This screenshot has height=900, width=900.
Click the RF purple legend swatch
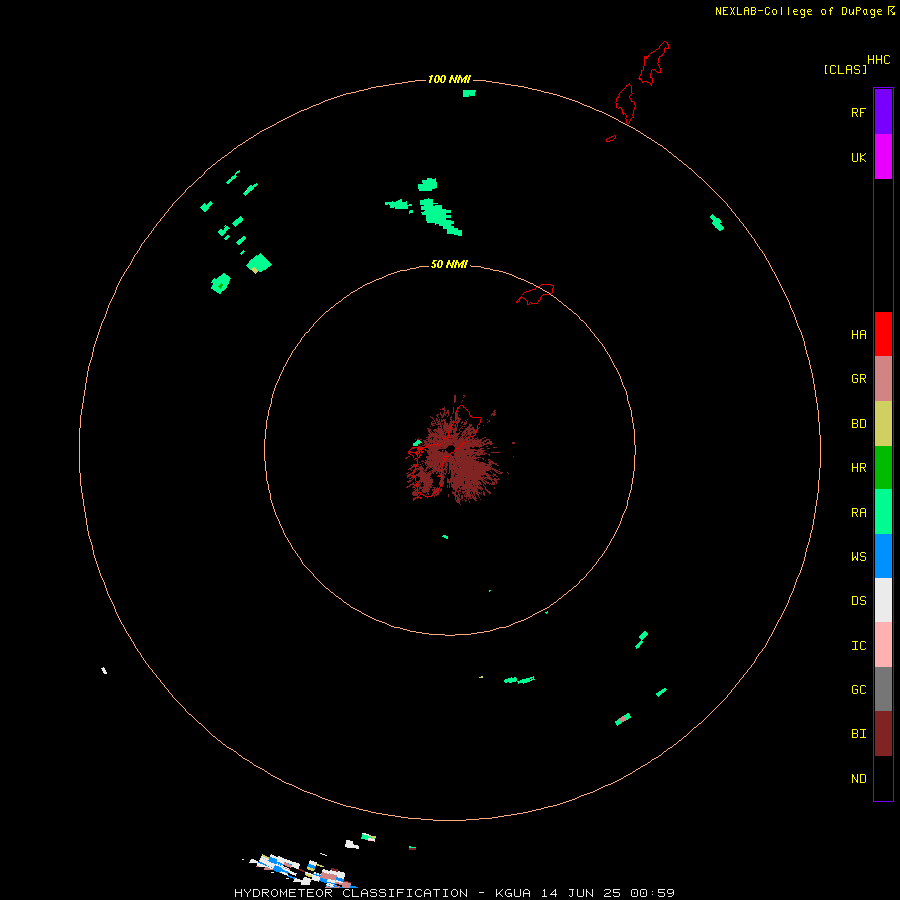pos(883,112)
